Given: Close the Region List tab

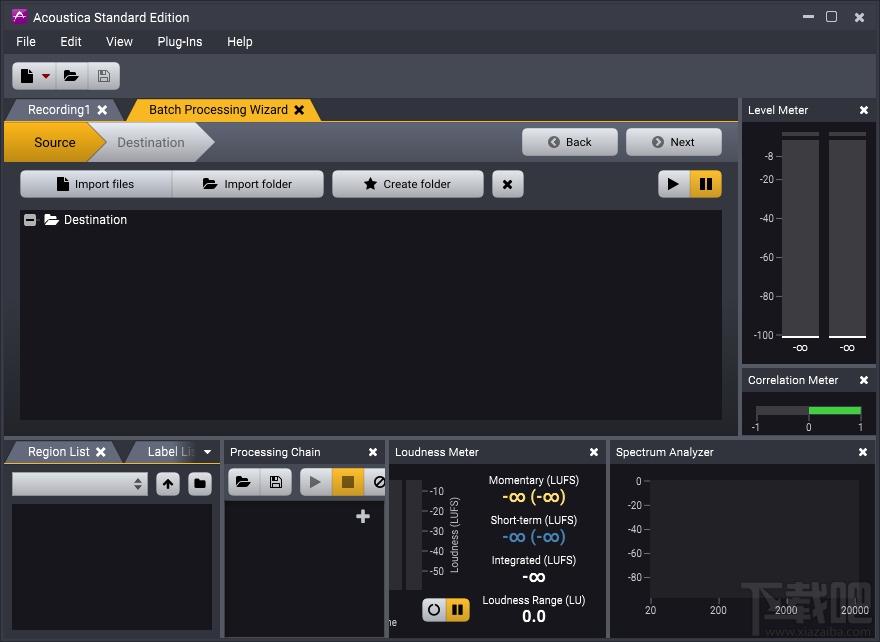Looking at the screenshot, I should pos(101,452).
